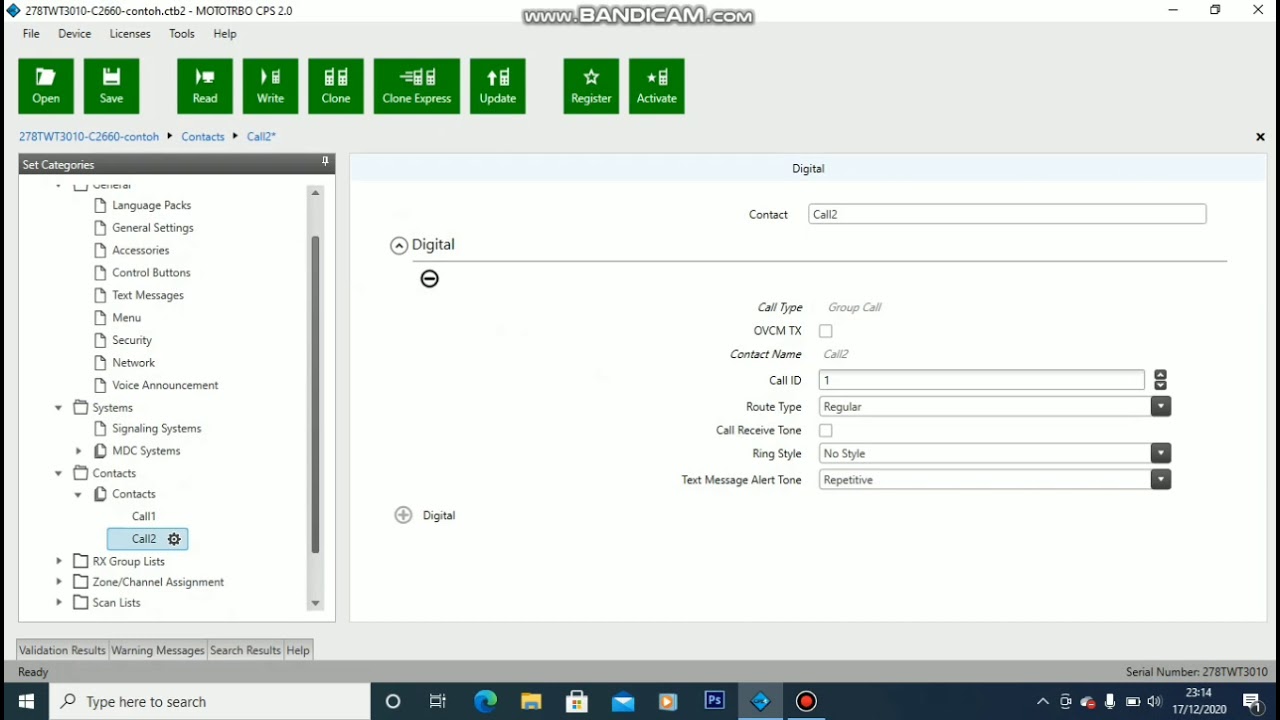
Task: Select Call1 in the contacts tree
Action: pos(144,516)
